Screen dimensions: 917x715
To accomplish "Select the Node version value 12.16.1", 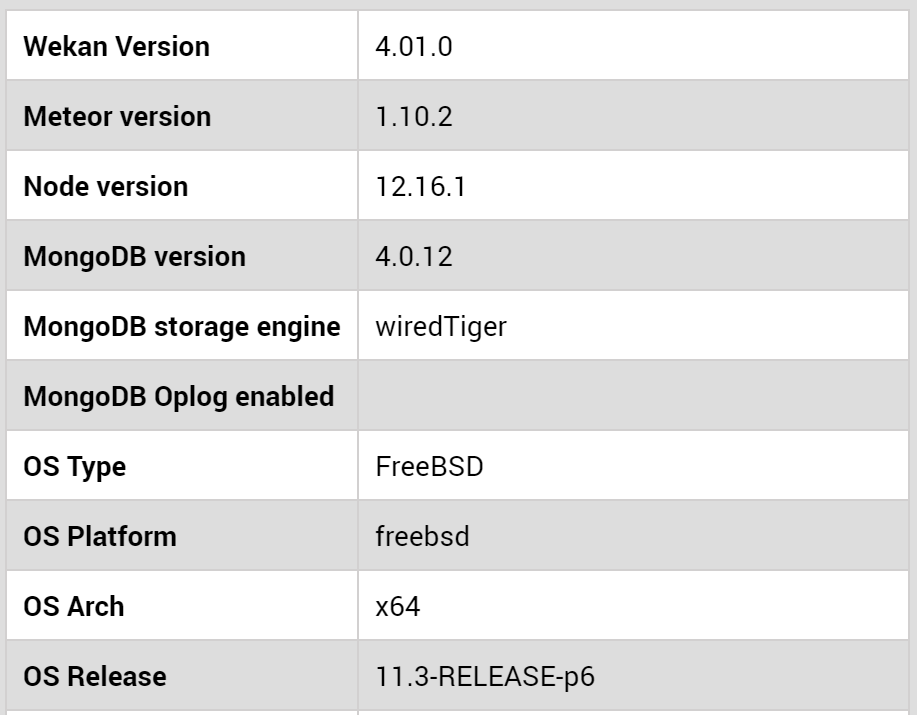I will pos(414,187).
